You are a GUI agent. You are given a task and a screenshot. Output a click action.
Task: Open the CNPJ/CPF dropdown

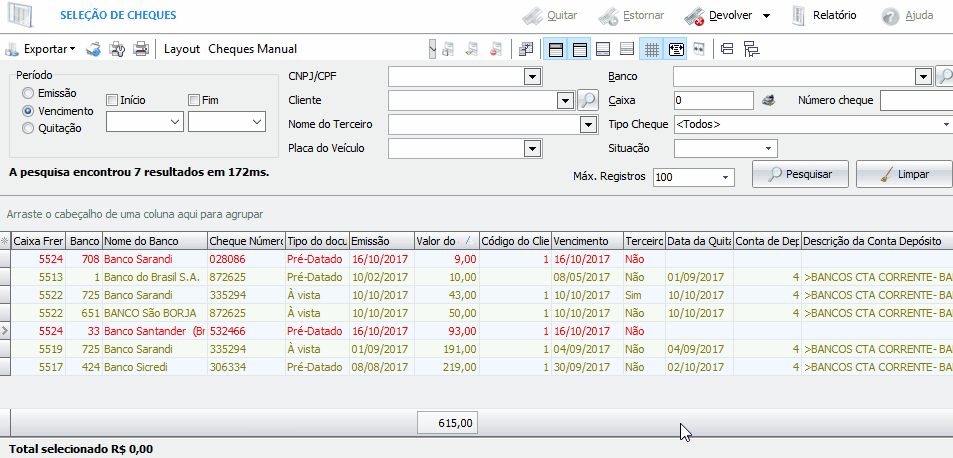(532, 77)
